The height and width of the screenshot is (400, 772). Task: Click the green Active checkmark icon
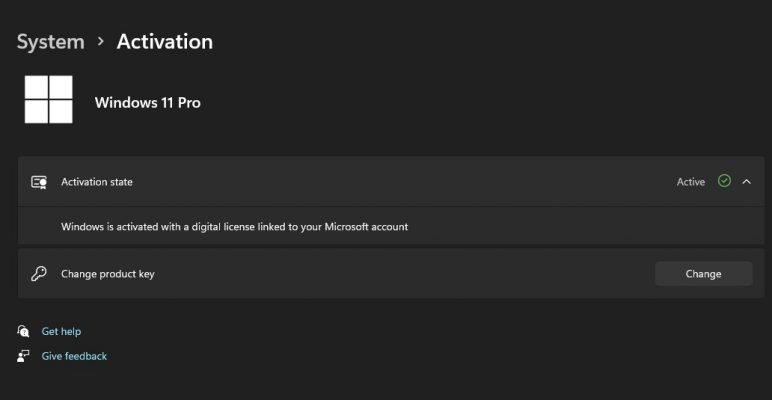(x=724, y=181)
